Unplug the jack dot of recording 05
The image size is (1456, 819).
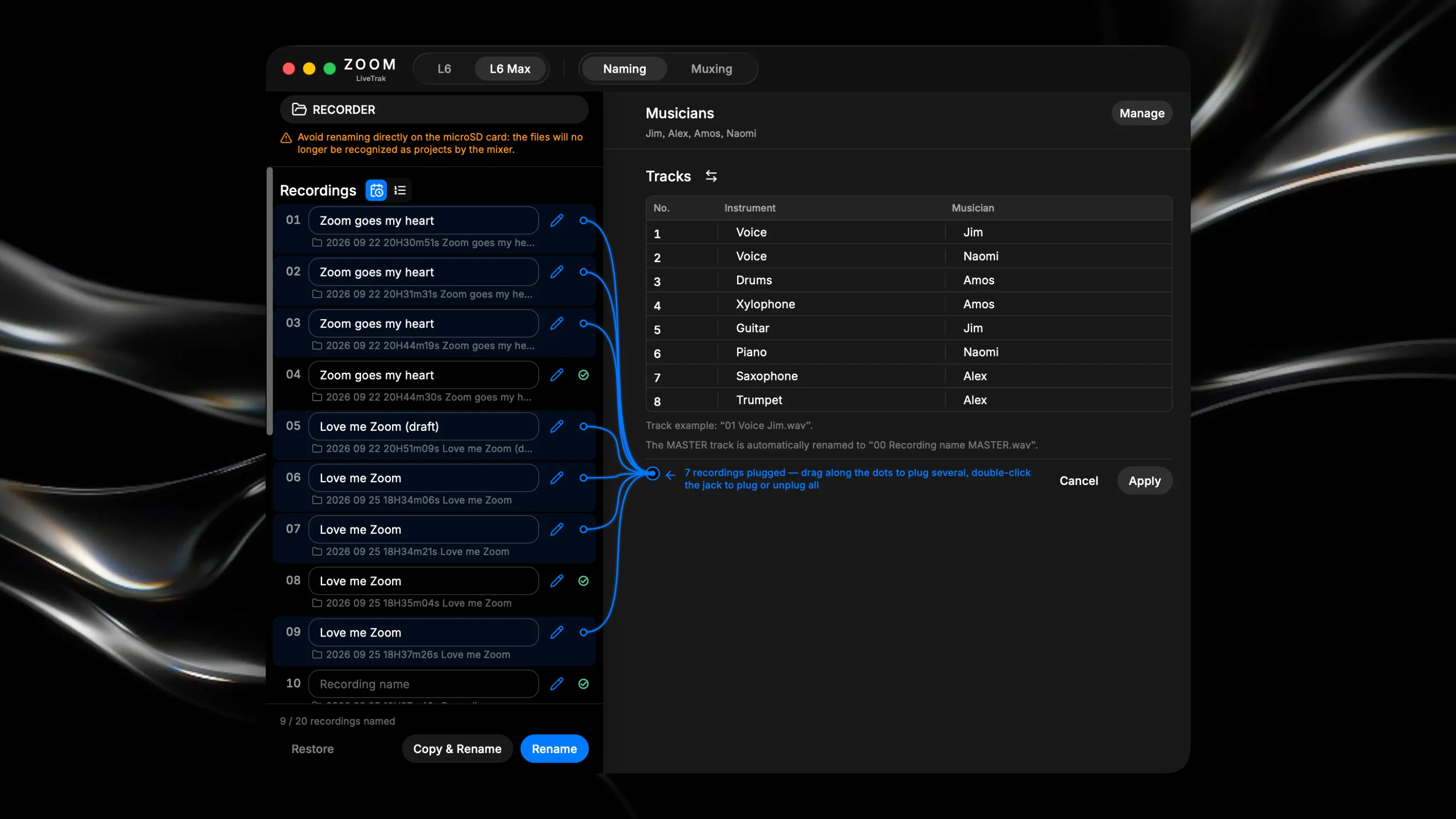(583, 426)
